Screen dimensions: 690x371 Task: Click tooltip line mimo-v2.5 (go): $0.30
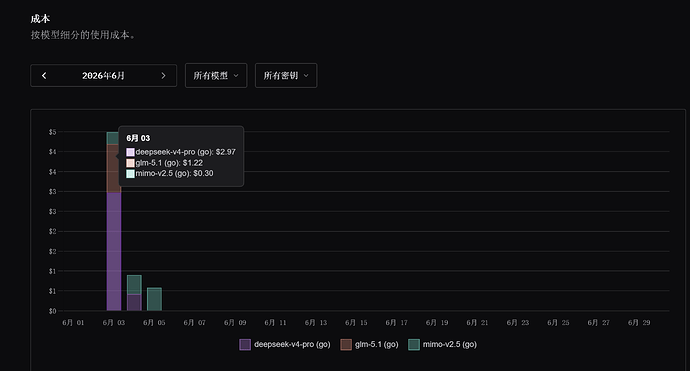pos(170,173)
